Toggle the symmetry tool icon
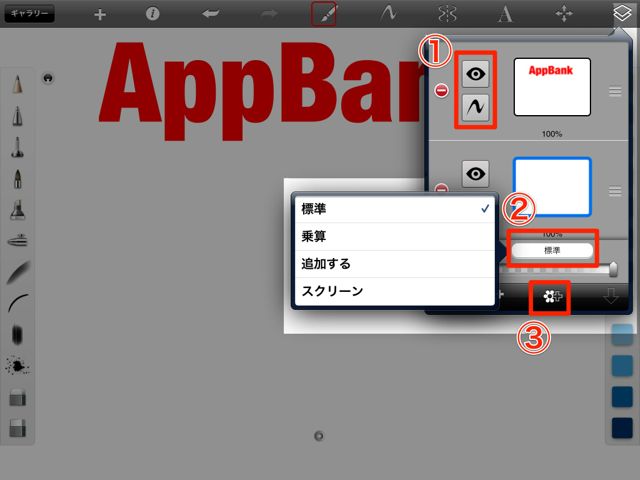Image resolution: width=640 pixels, height=480 pixels. [x=447, y=14]
